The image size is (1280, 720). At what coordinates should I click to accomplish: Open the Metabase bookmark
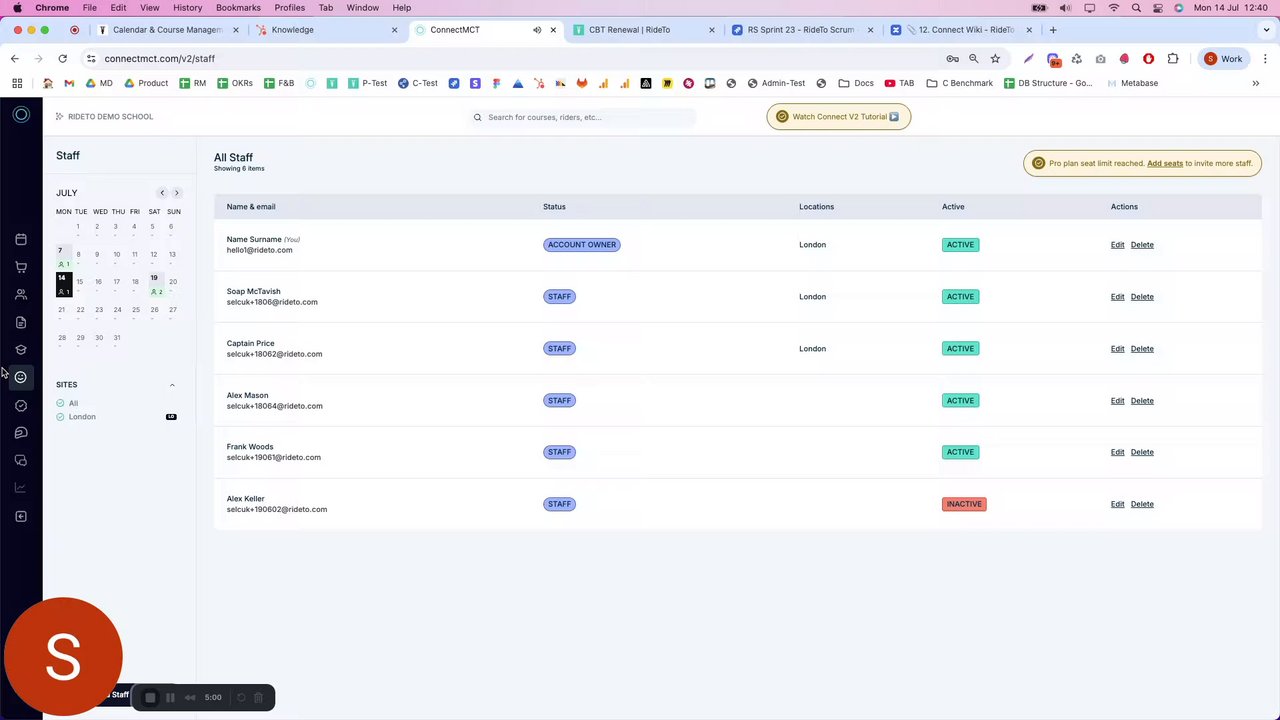pos(1132,83)
